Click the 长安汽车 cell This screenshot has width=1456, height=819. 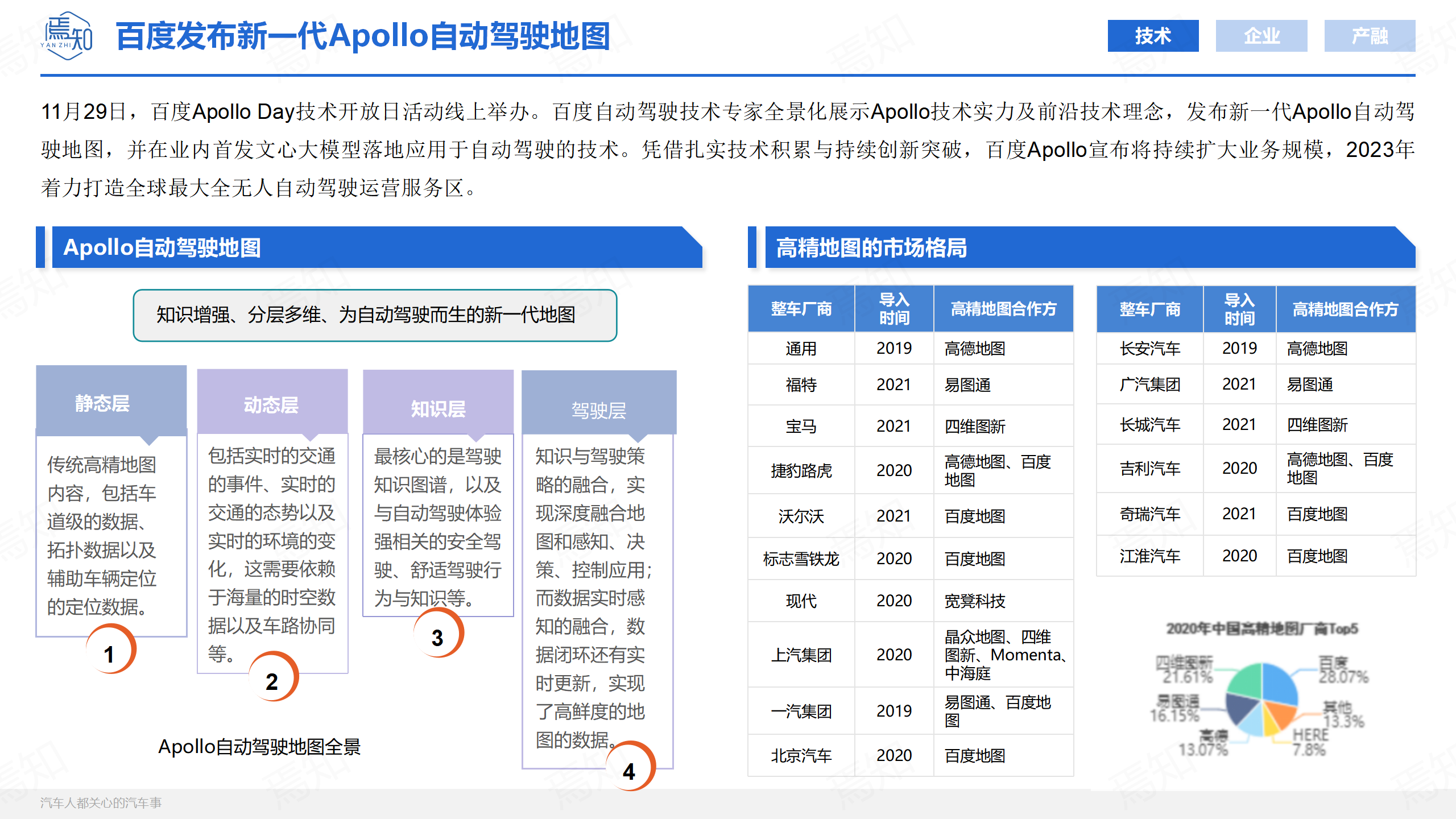pyautogui.click(x=1150, y=348)
